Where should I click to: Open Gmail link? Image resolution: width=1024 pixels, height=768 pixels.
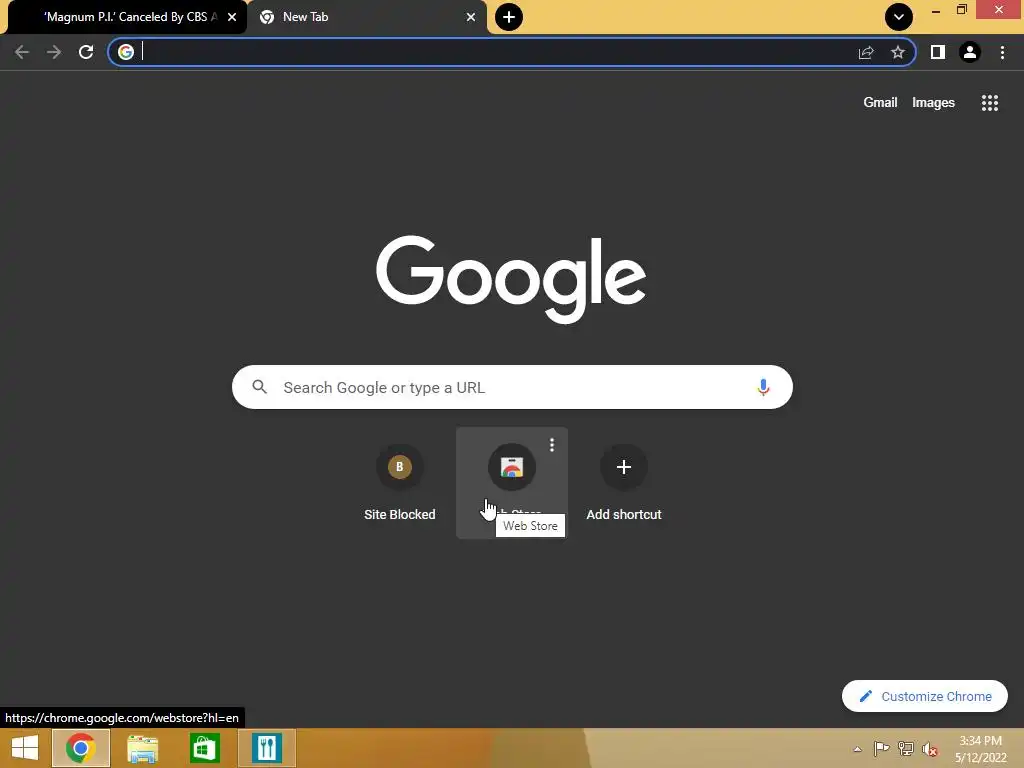[x=880, y=103]
